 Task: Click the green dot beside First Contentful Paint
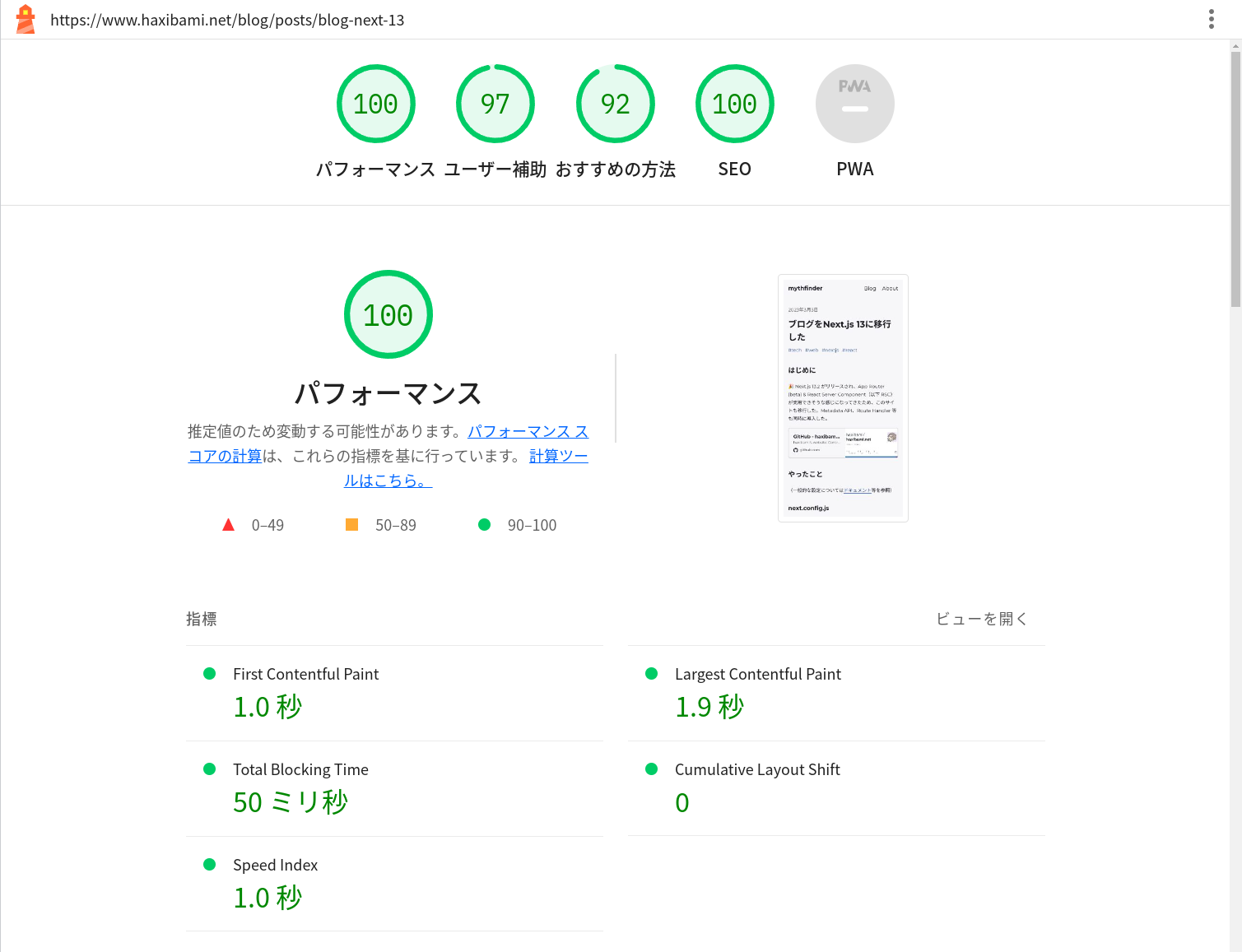pos(208,673)
